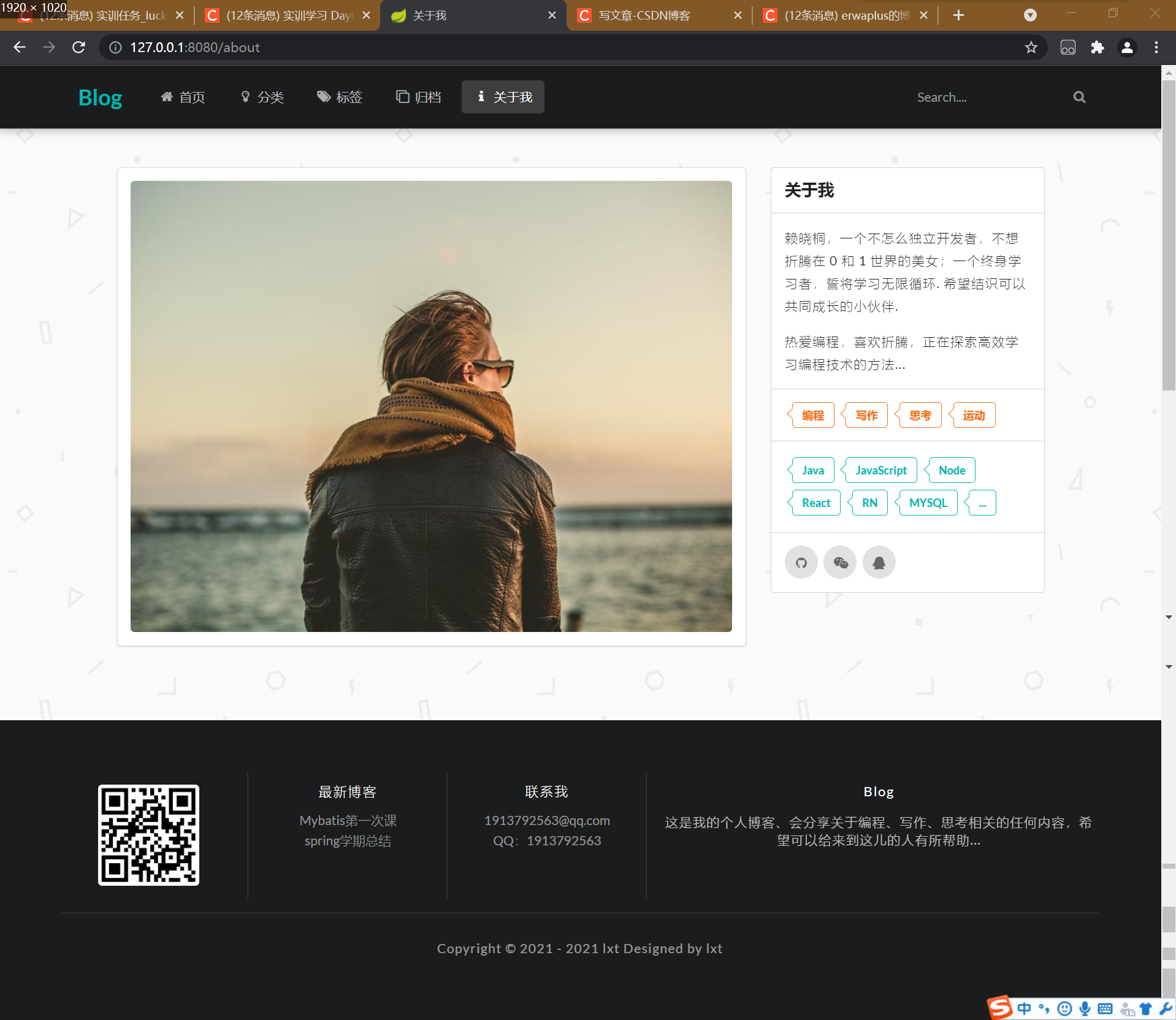The height and width of the screenshot is (1020, 1176).
Task: Click the Sogou voice input microphone icon
Action: (1085, 1008)
